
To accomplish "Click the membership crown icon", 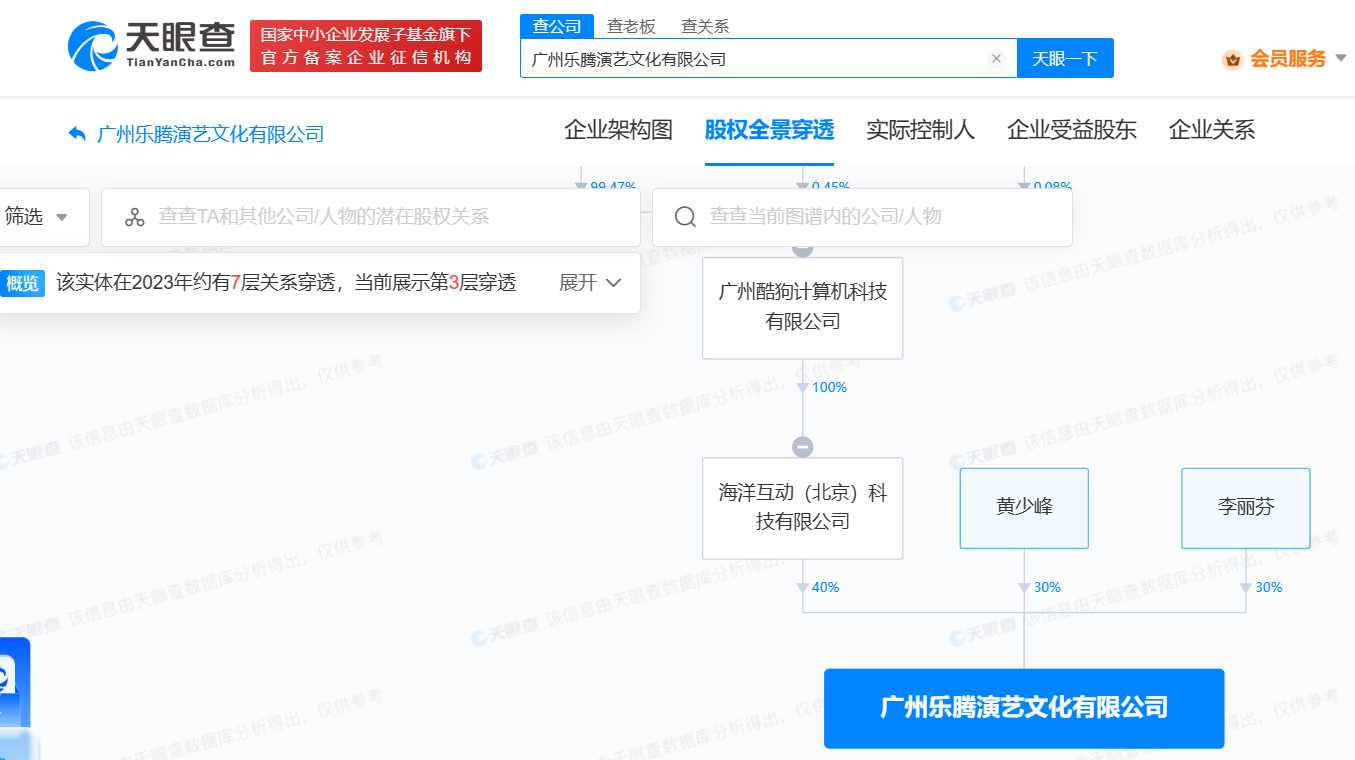I will point(1233,60).
